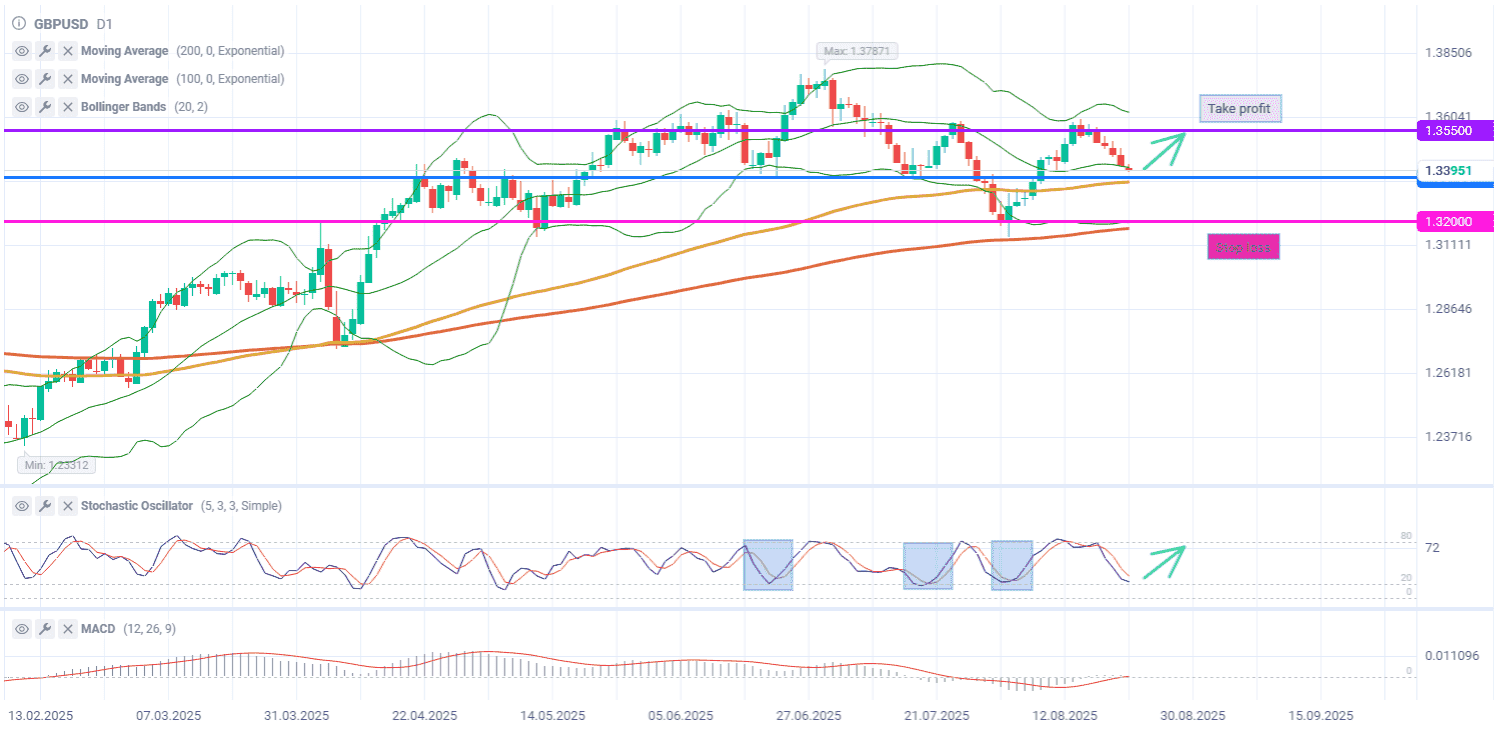Toggle Stochastic Oscillator visibility
The height and width of the screenshot is (729, 1494).
(x=22, y=506)
